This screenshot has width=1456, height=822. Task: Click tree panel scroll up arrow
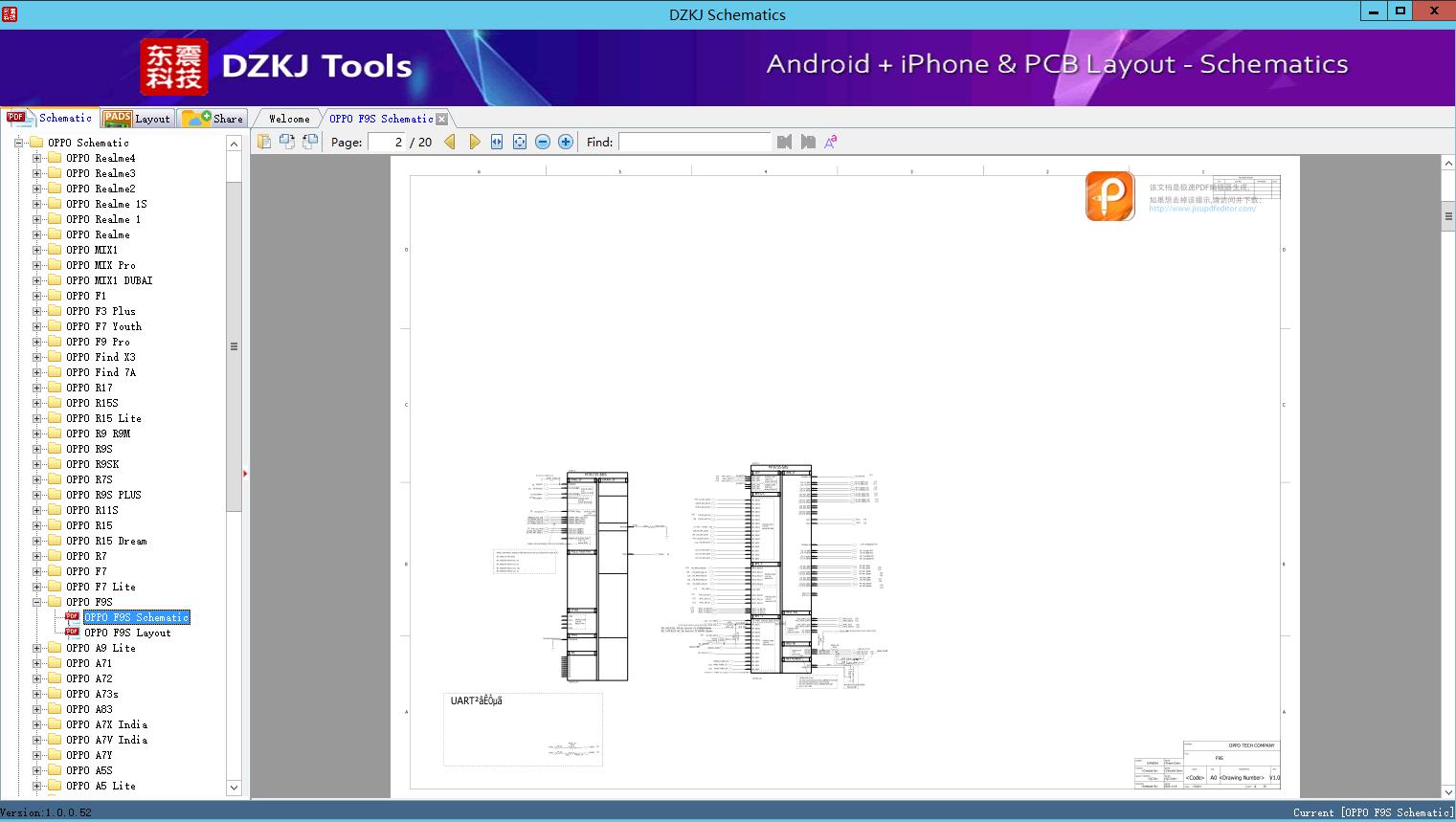pos(234,144)
